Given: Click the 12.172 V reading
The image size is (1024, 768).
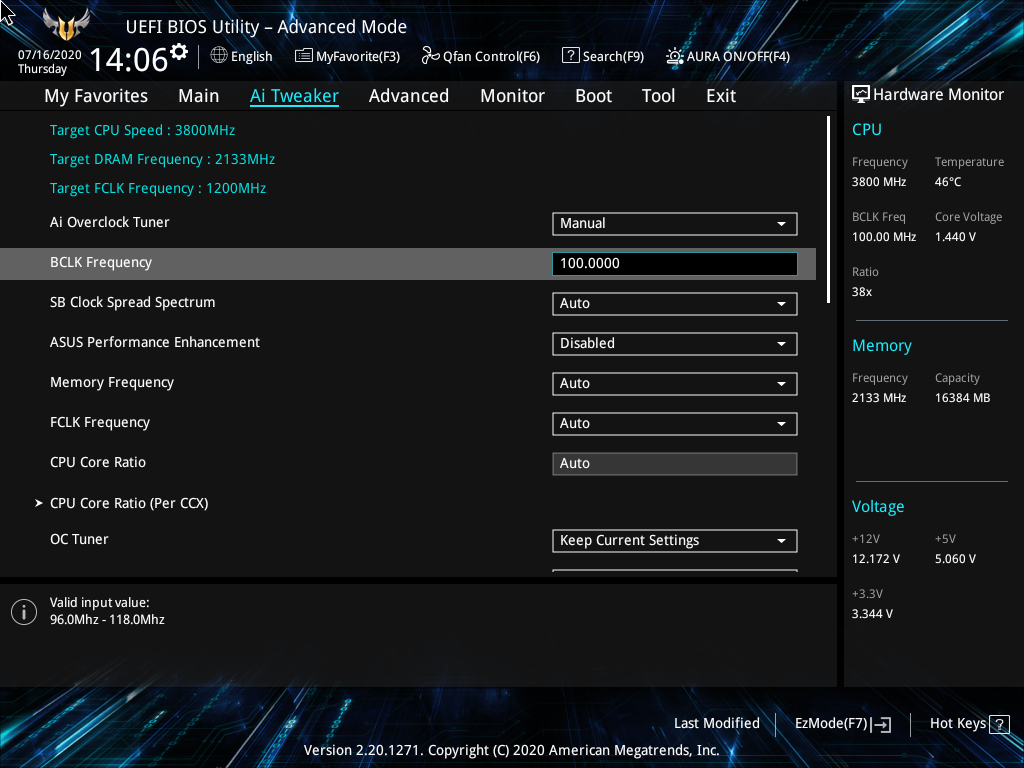Looking at the screenshot, I should point(875,559).
